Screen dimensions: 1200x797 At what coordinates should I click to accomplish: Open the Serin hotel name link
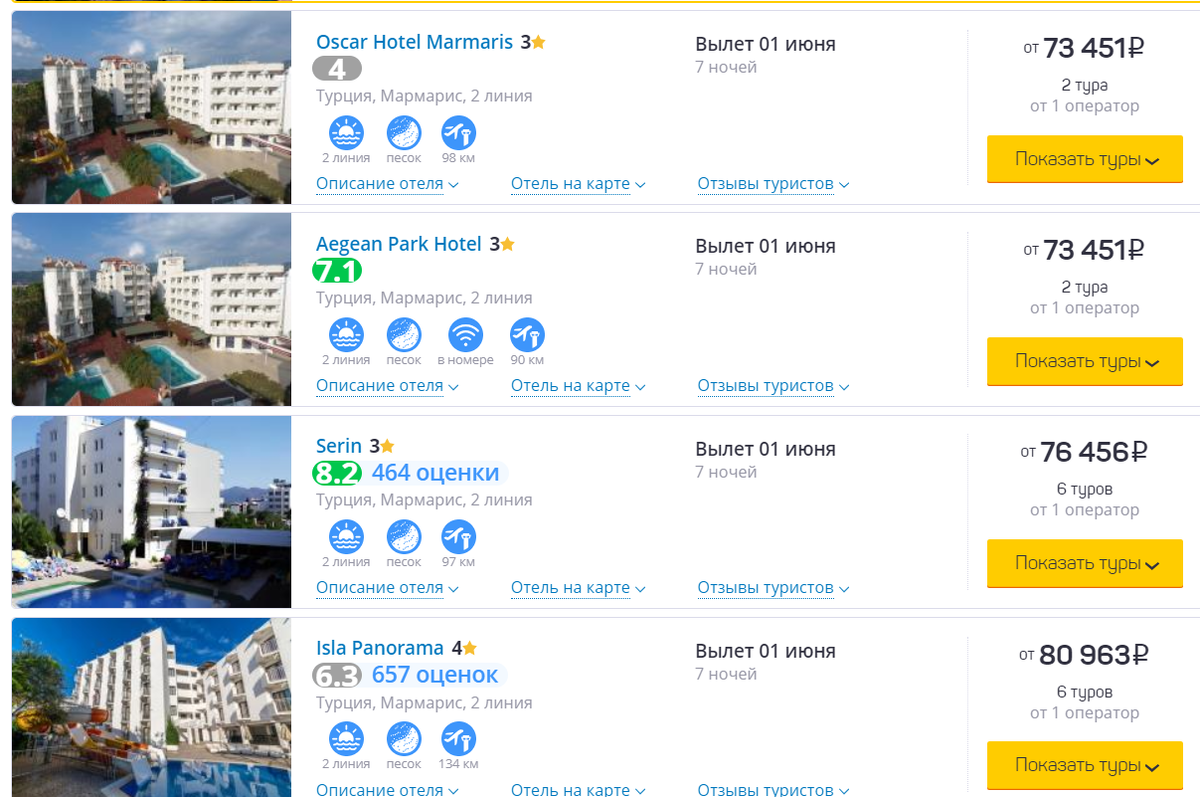coord(339,446)
